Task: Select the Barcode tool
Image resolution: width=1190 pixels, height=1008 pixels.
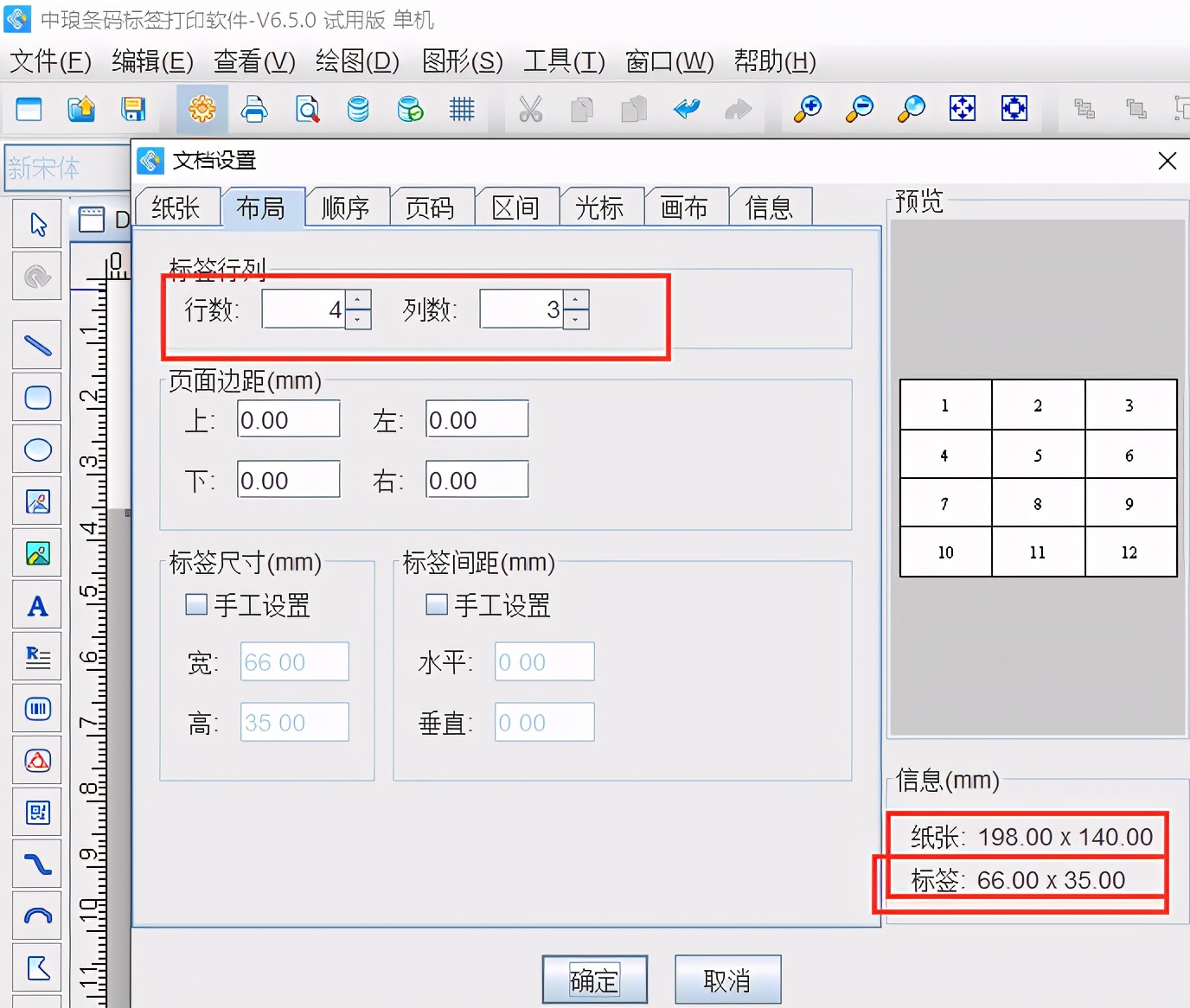Action: [x=37, y=708]
